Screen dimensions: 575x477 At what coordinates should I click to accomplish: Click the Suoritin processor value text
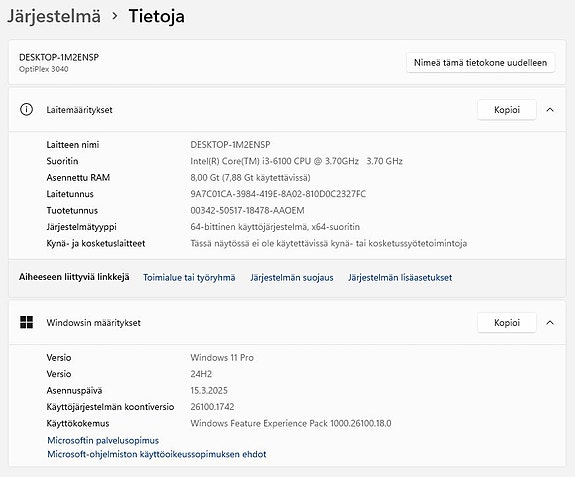pos(296,161)
